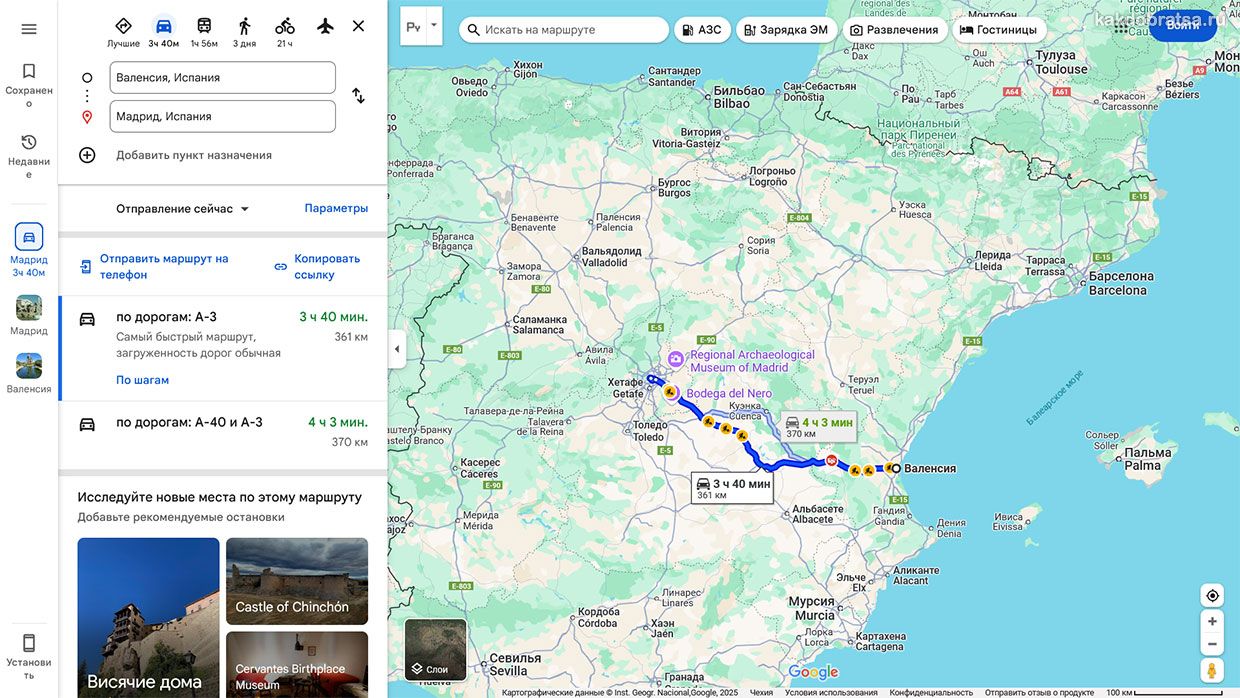Show hotels 'Гостиницы' along route
1240x698 pixels.
click(x=999, y=30)
